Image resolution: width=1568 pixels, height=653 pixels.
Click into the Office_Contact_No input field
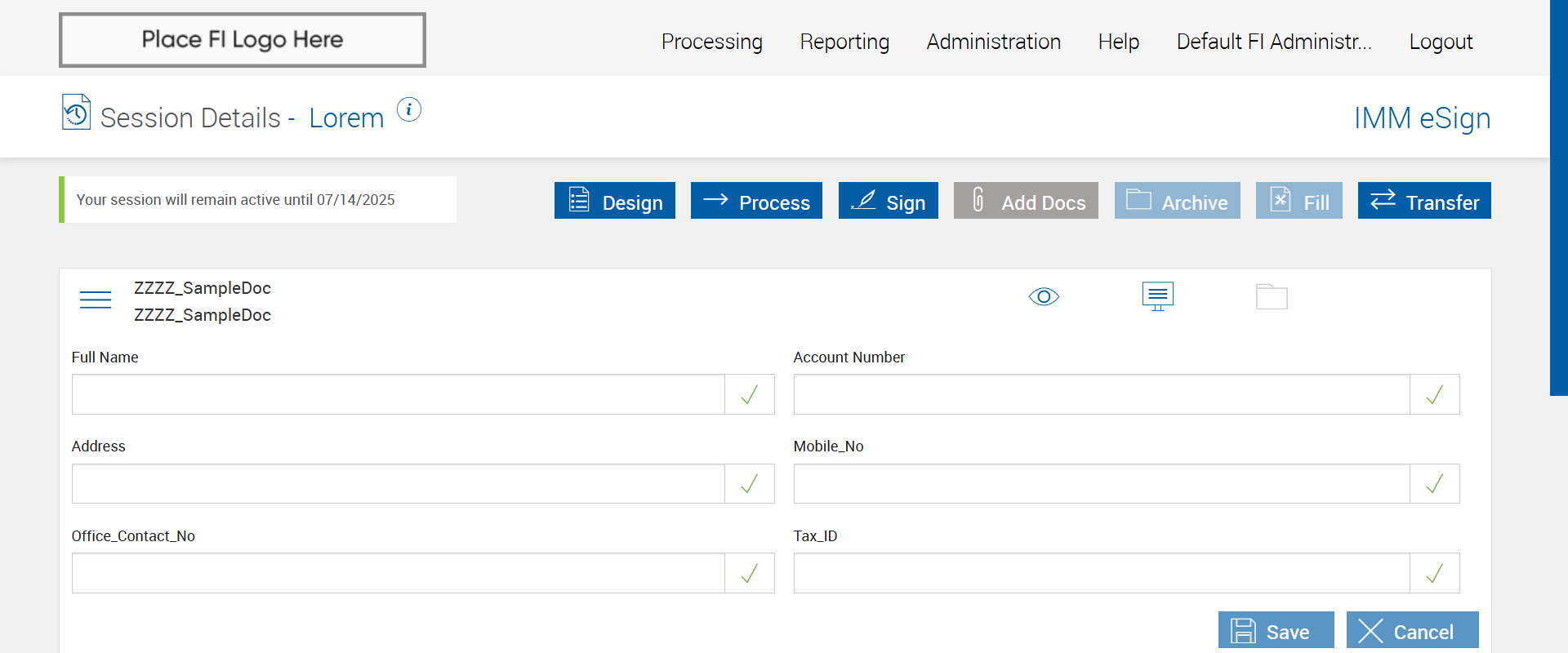pyautogui.click(x=399, y=574)
